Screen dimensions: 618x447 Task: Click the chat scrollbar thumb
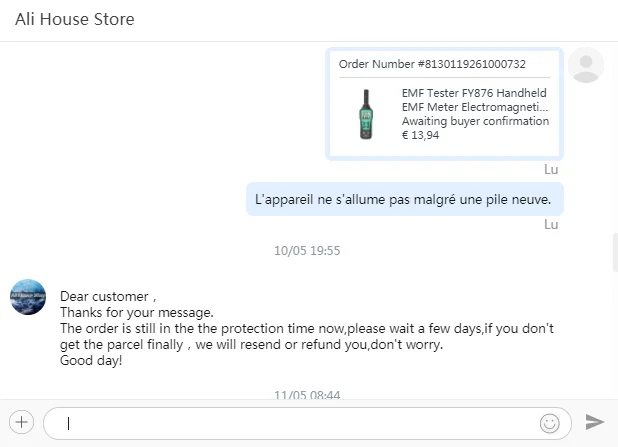click(614, 252)
